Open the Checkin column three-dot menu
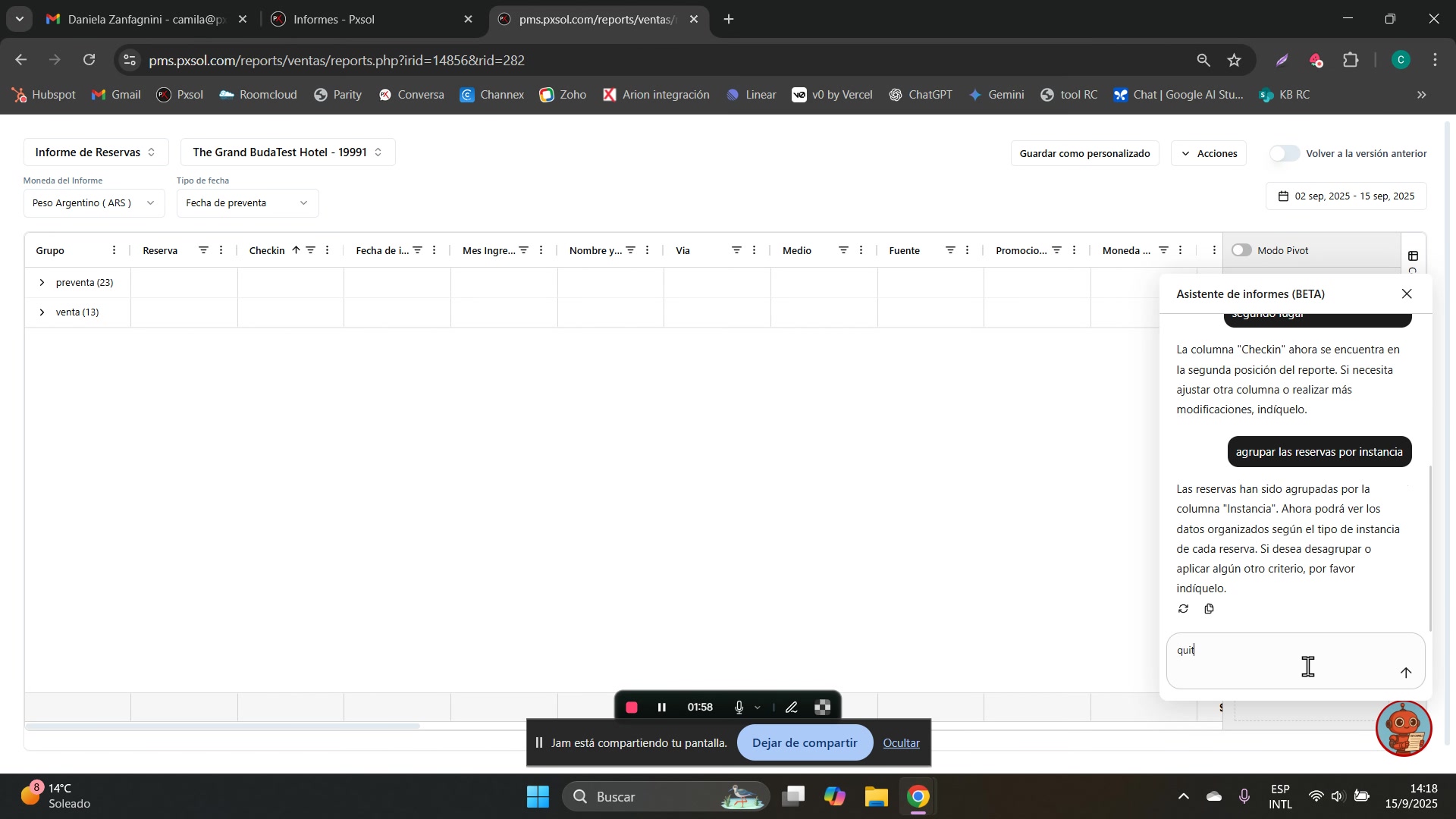The height and width of the screenshot is (819, 1456). 328,250
